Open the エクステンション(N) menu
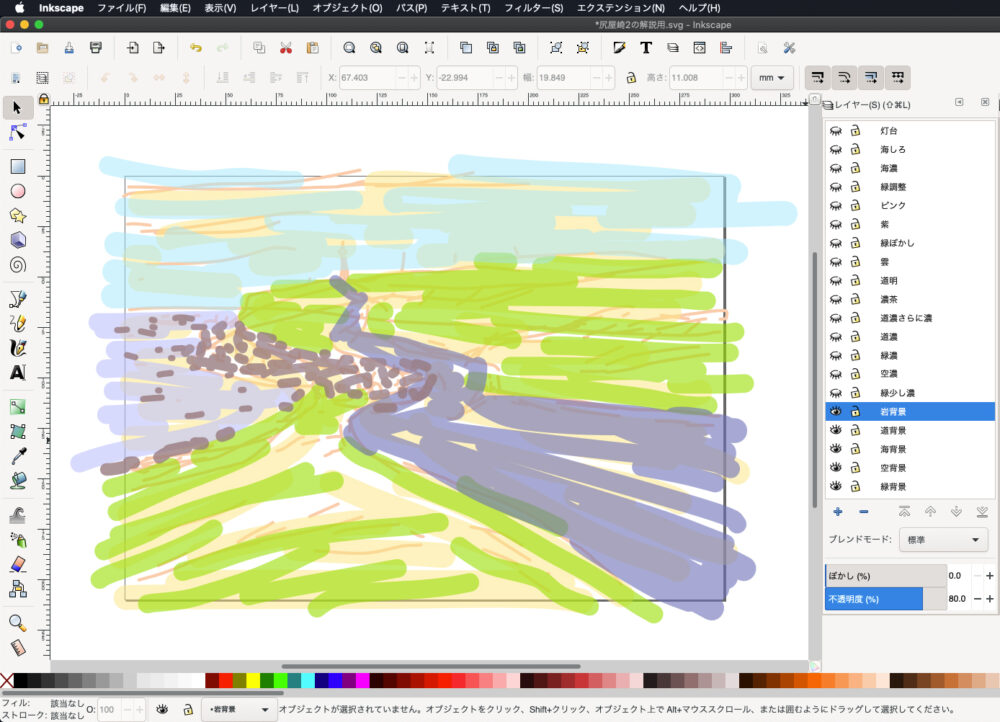Image resolution: width=1000 pixels, height=722 pixels. point(620,8)
